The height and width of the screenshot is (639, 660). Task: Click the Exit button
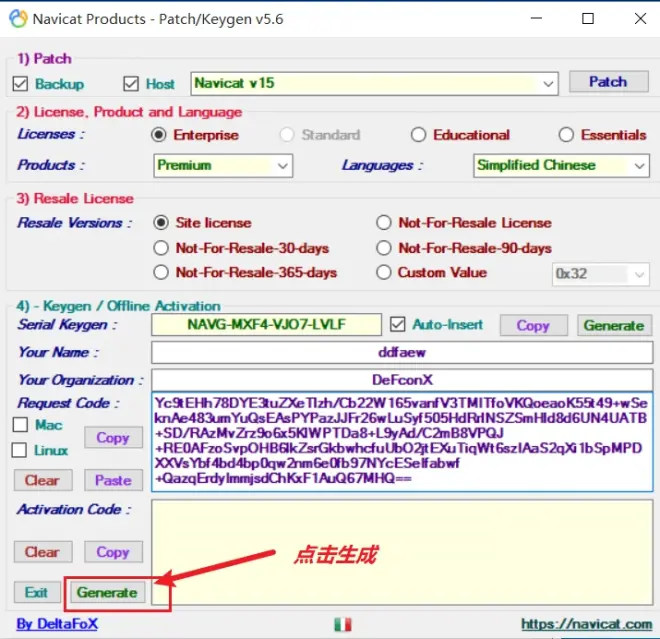click(37, 592)
